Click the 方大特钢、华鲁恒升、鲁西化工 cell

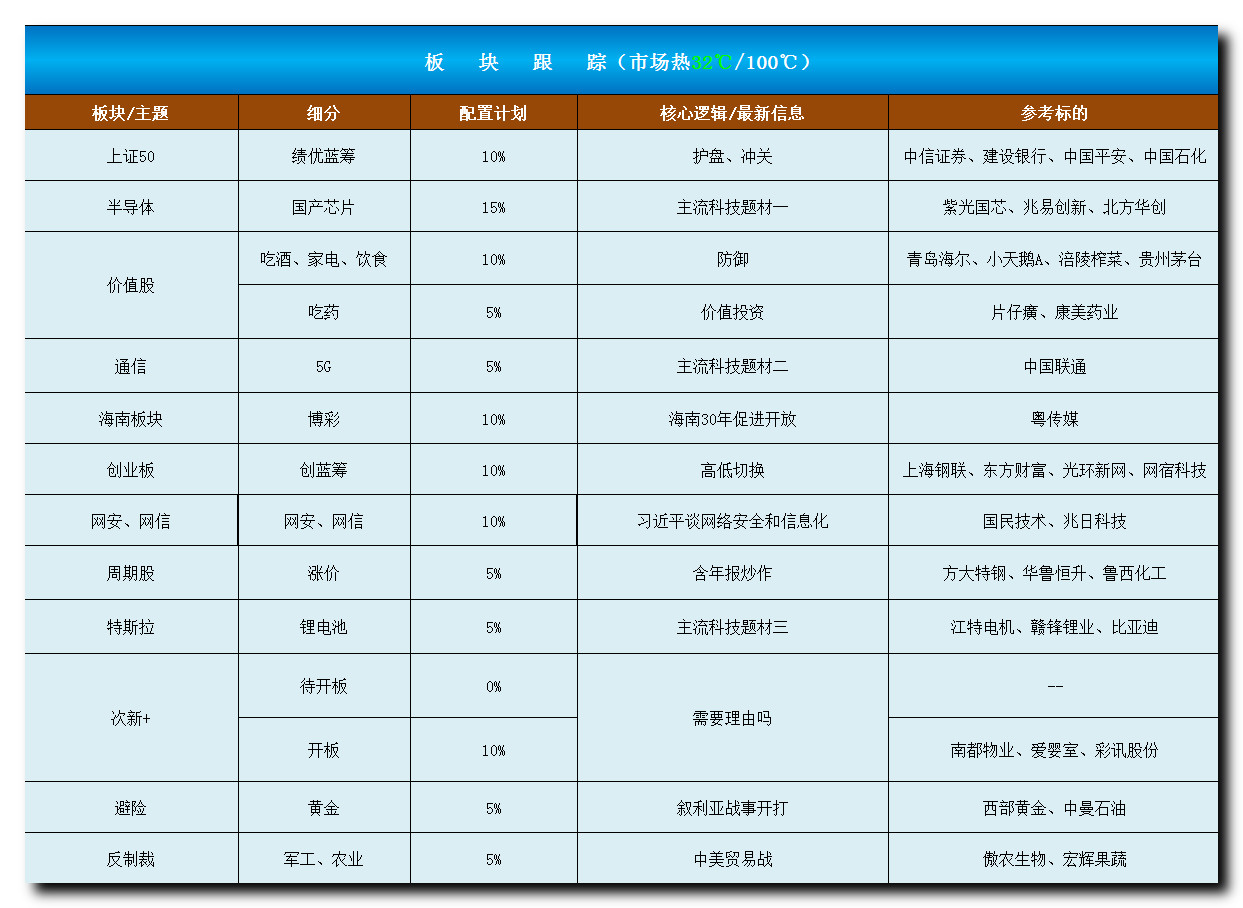tap(1054, 573)
